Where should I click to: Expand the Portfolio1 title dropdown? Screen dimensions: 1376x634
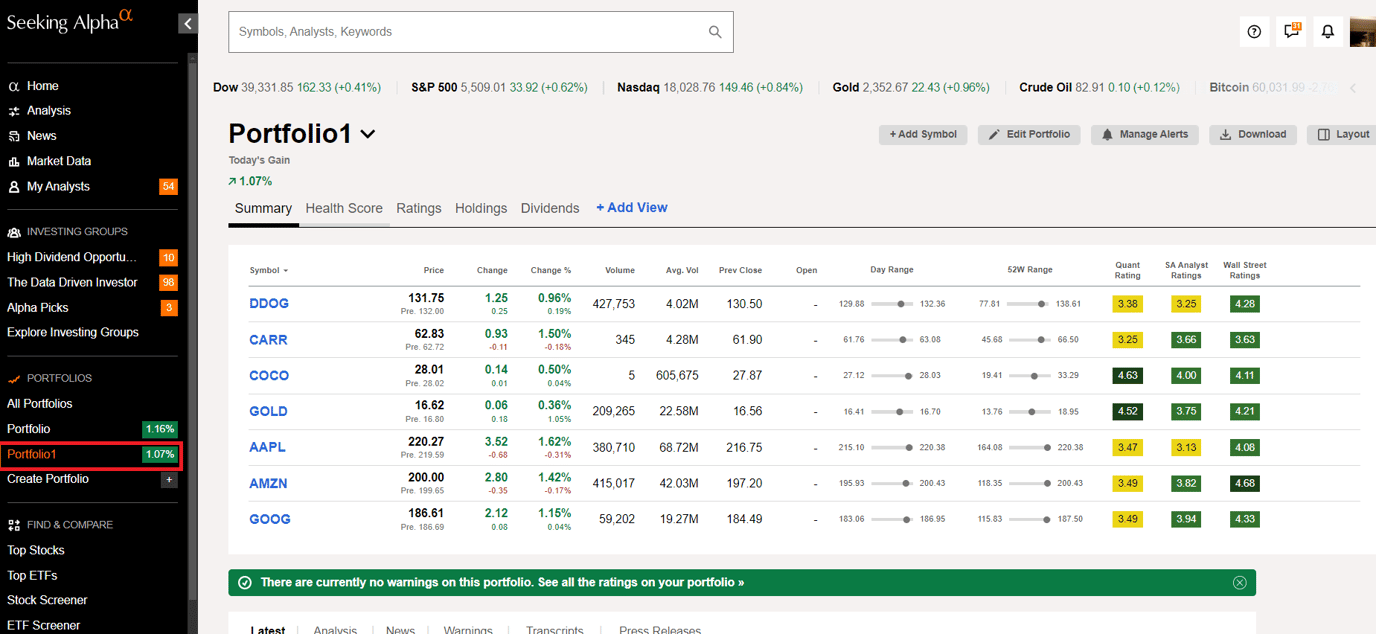coord(367,134)
